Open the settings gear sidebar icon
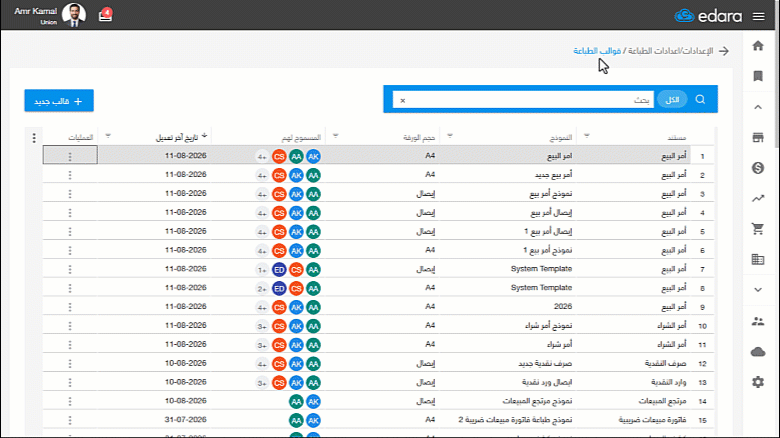The width and height of the screenshot is (780, 438). click(758, 382)
